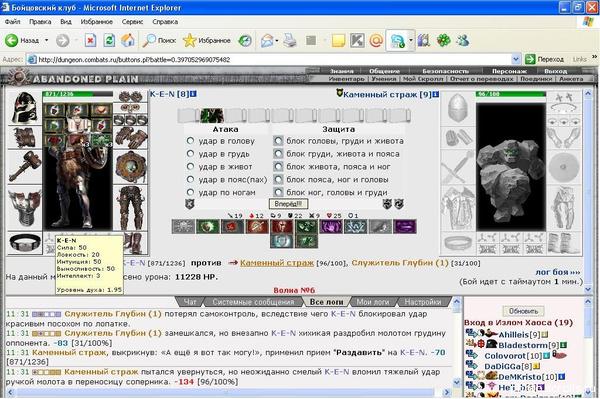Switch to the 'Чат' tab

tap(190, 302)
